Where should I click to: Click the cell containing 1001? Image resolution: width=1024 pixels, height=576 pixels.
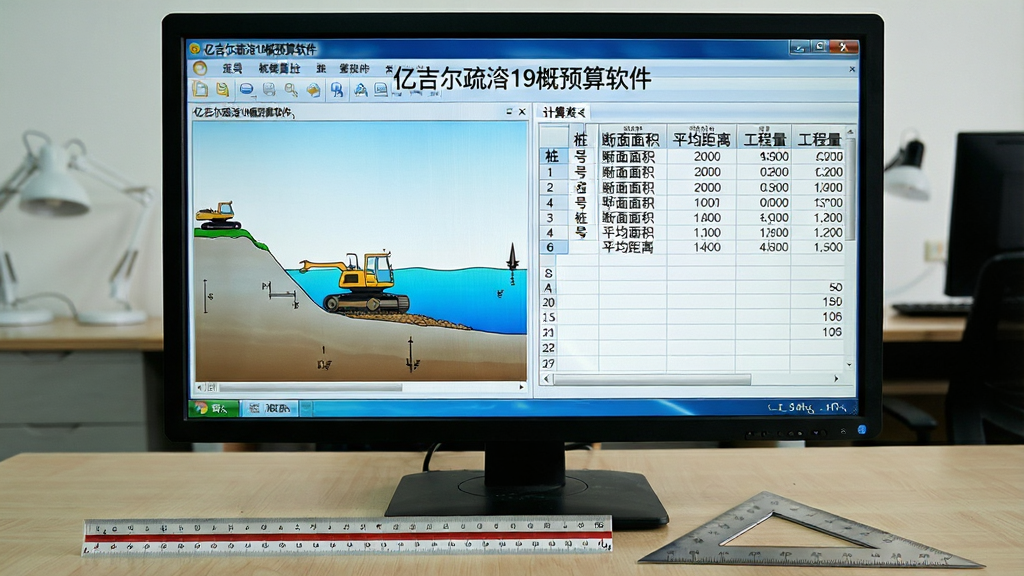[701, 202]
